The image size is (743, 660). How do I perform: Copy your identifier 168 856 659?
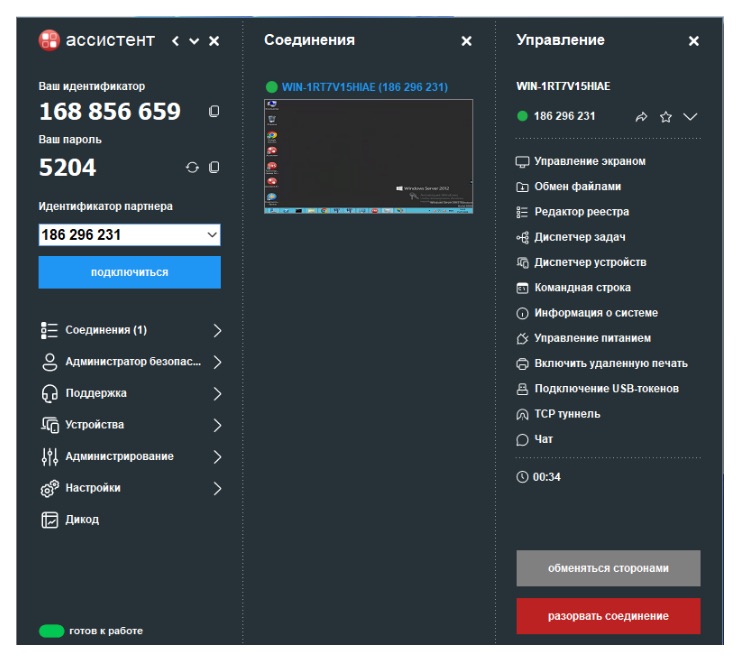pyautogui.click(x=214, y=111)
